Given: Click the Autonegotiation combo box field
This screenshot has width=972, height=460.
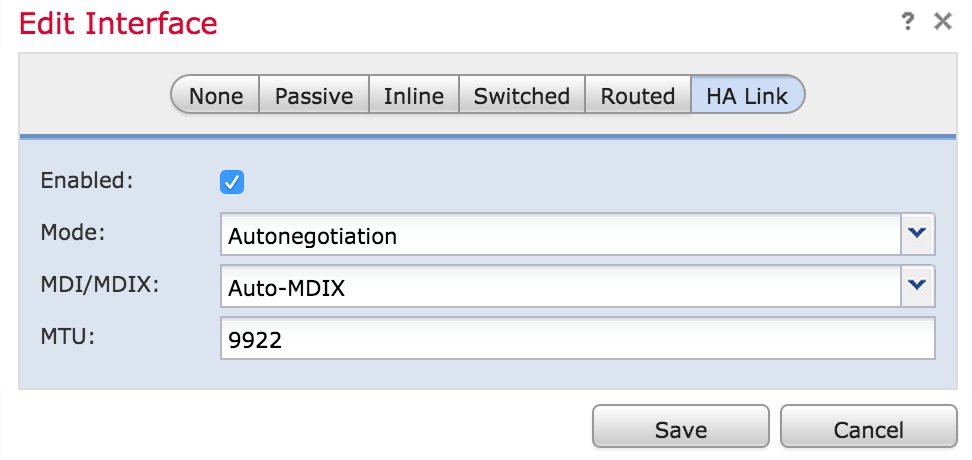Looking at the screenshot, I should pyautogui.click(x=560, y=236).
